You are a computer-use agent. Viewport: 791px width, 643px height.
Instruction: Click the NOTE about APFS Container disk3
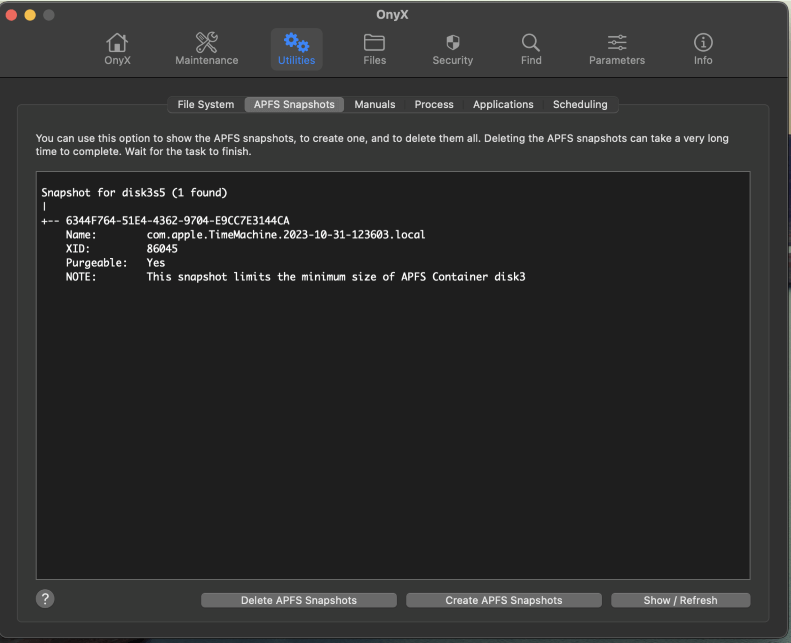pos(336,277)
